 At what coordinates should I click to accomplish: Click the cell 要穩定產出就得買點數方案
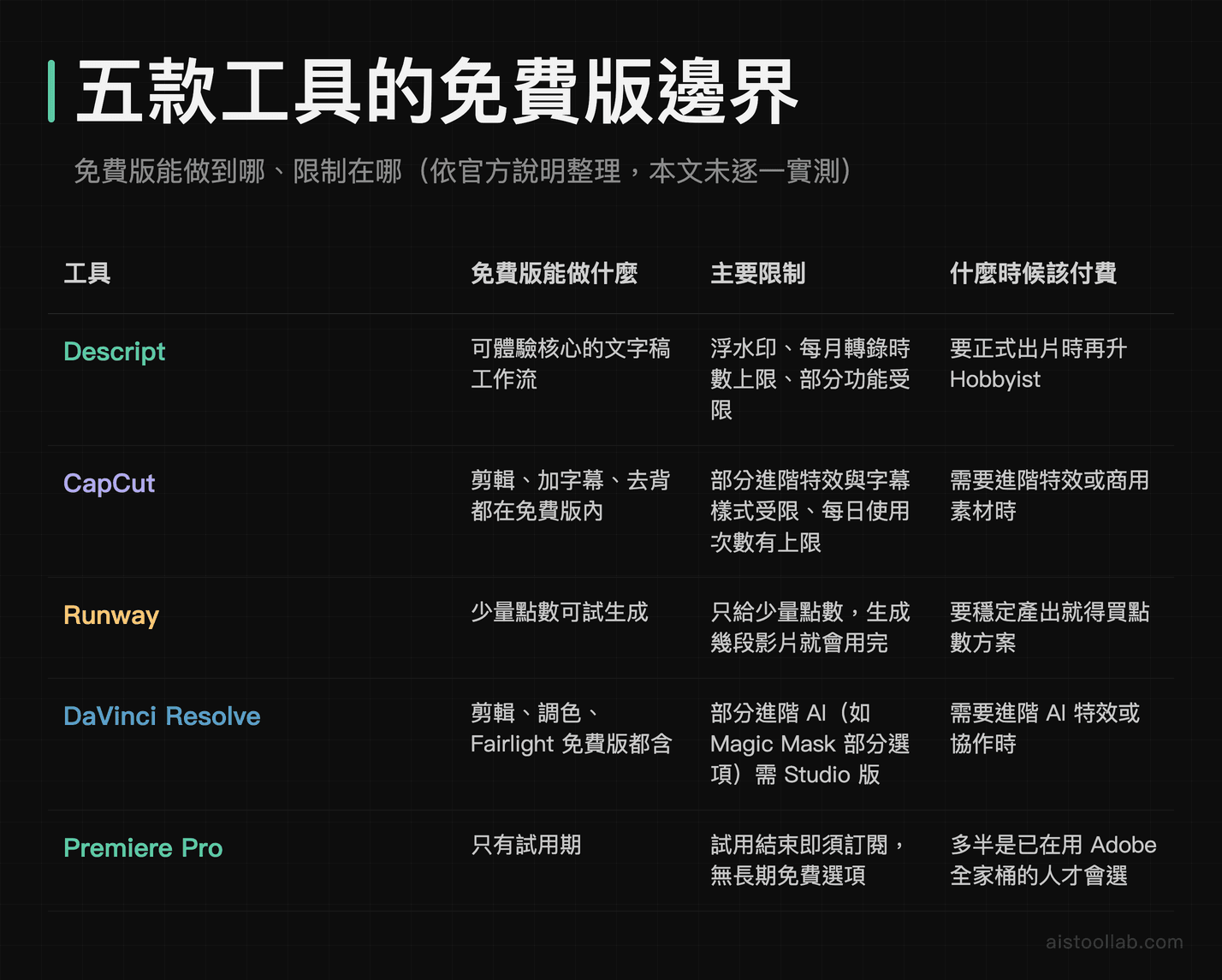(x=1050, y=627)
